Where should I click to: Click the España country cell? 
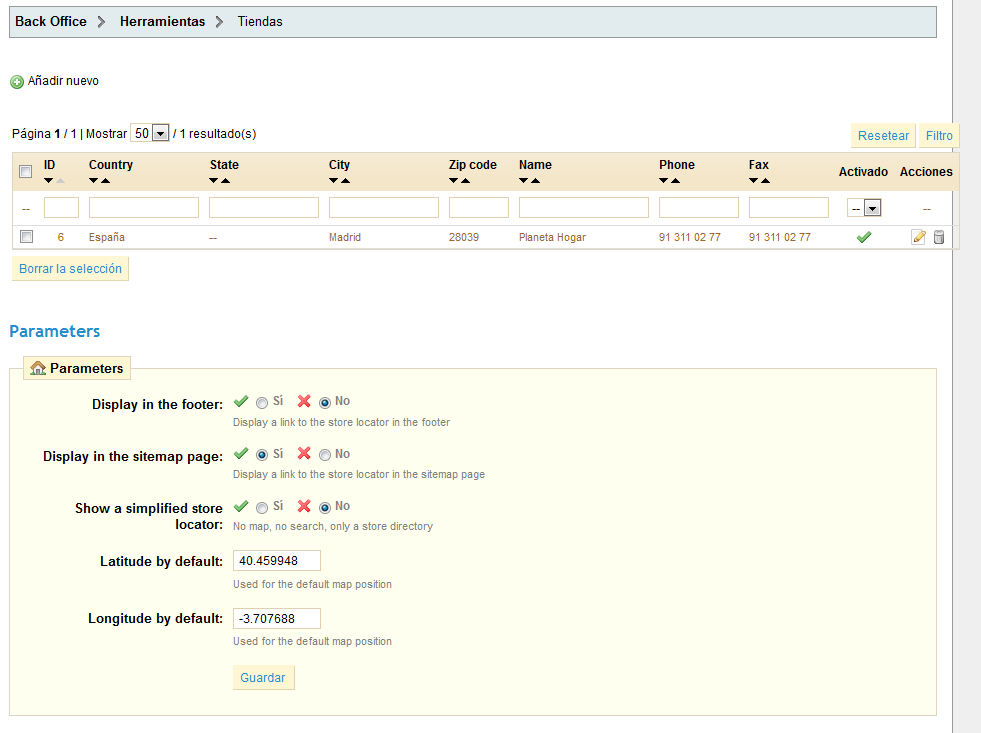pyautogui.click(x=107, y=237)
